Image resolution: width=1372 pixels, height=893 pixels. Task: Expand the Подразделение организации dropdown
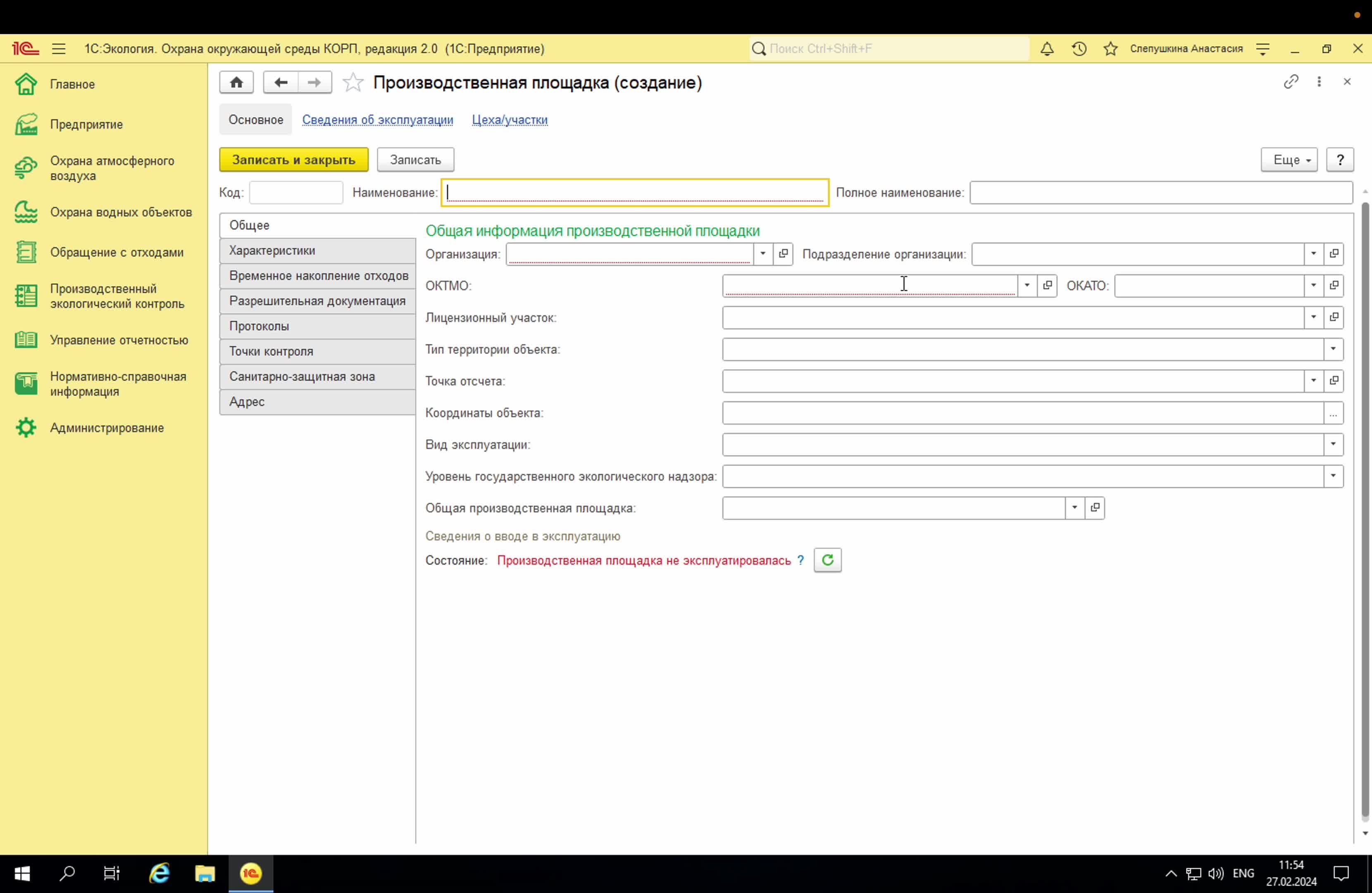pos(1313,254)
